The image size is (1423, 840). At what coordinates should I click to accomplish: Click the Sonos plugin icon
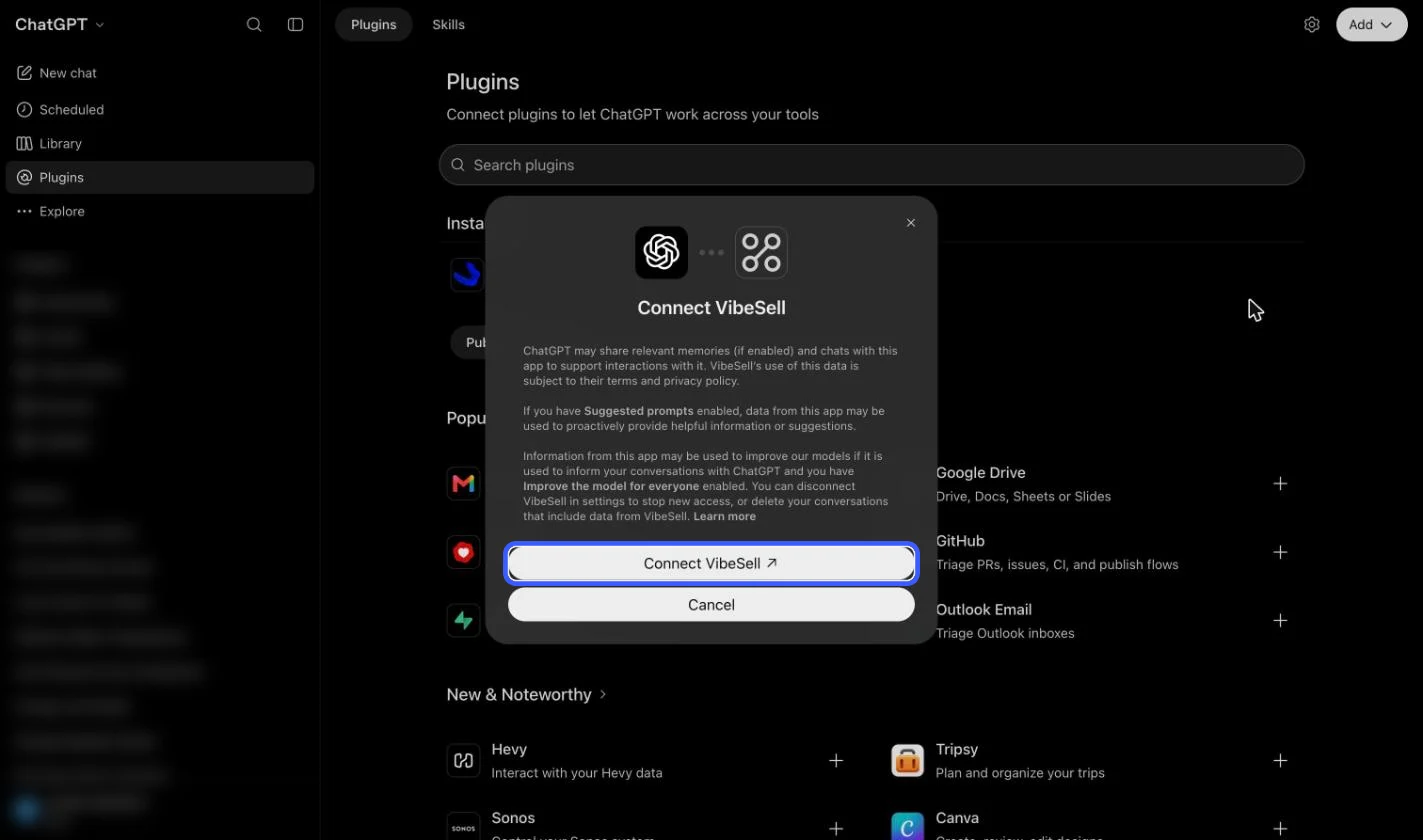pyautogui.click(x=463, y=827)
